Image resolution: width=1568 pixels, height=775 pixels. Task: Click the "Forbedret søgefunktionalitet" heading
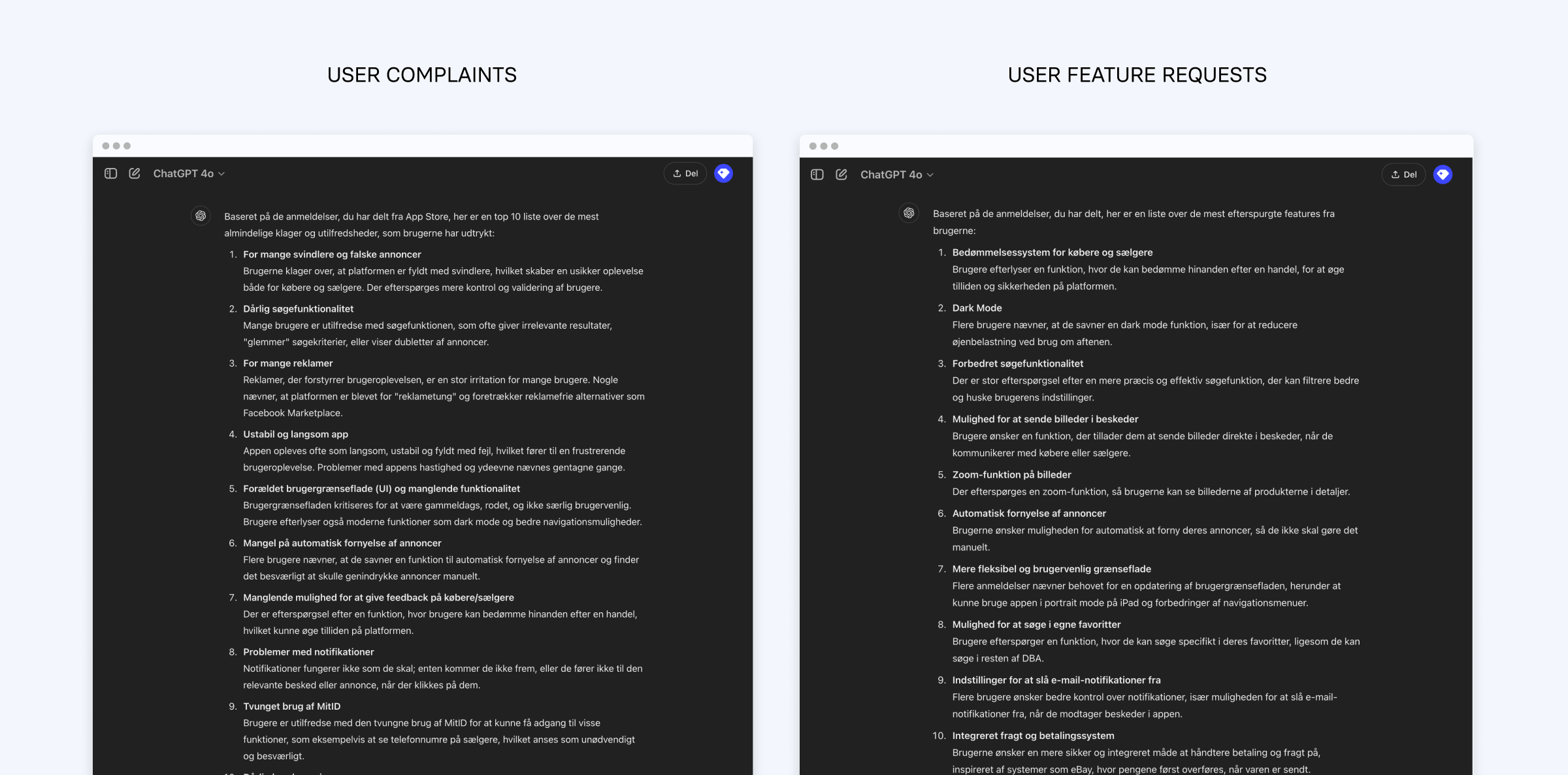click(1017, 363)
